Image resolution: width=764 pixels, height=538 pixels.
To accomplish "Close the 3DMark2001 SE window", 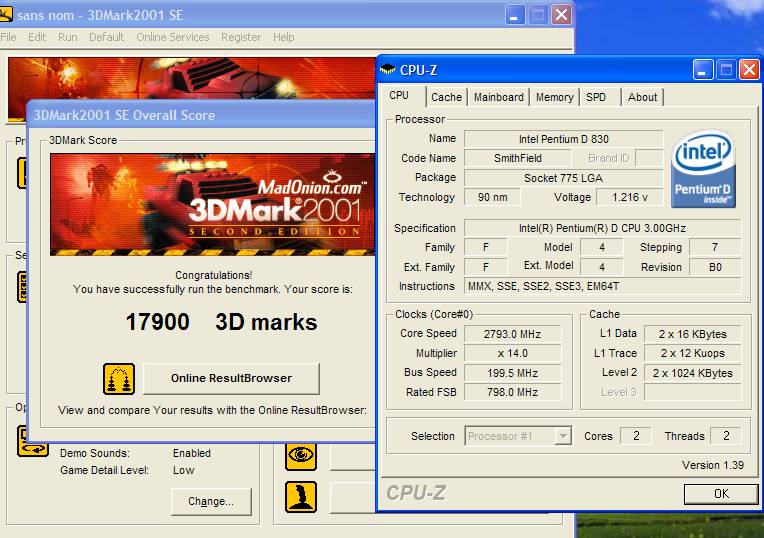I will 561,15.
